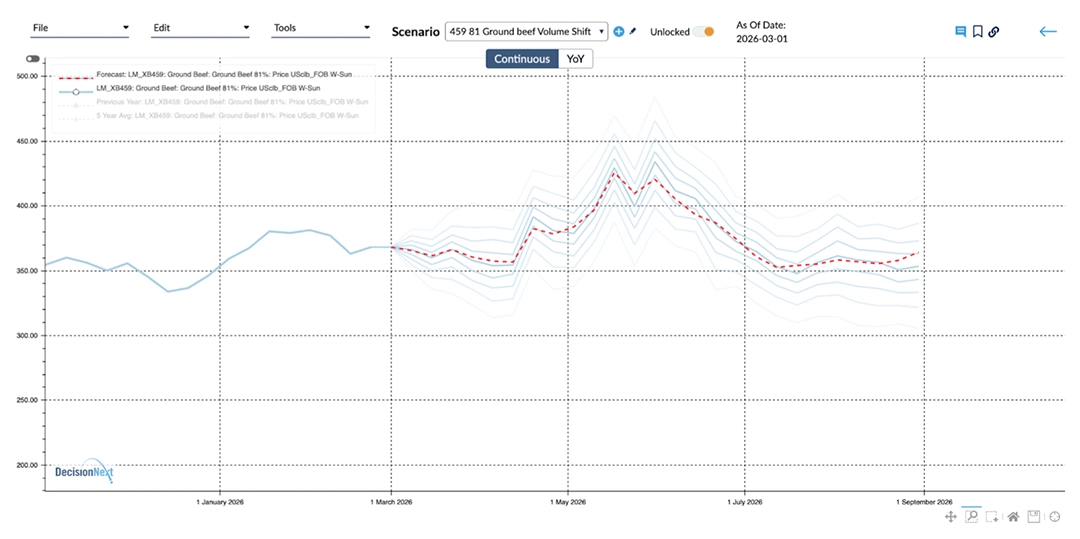Click the add scenario plus icon
Screen dimensions: 1080x539
point(618,32)
